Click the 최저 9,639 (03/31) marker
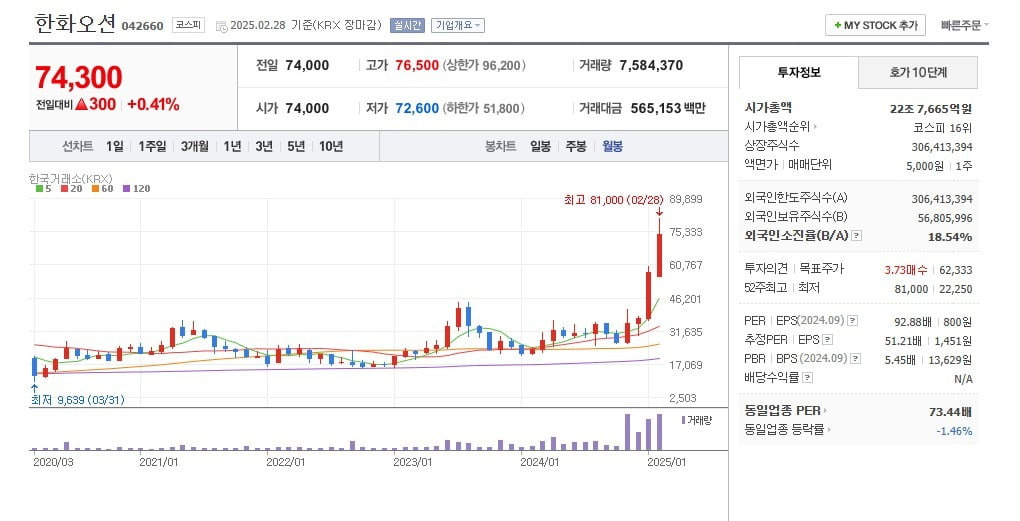Viewport: 1020px width, 521px height. coord(77,400)
